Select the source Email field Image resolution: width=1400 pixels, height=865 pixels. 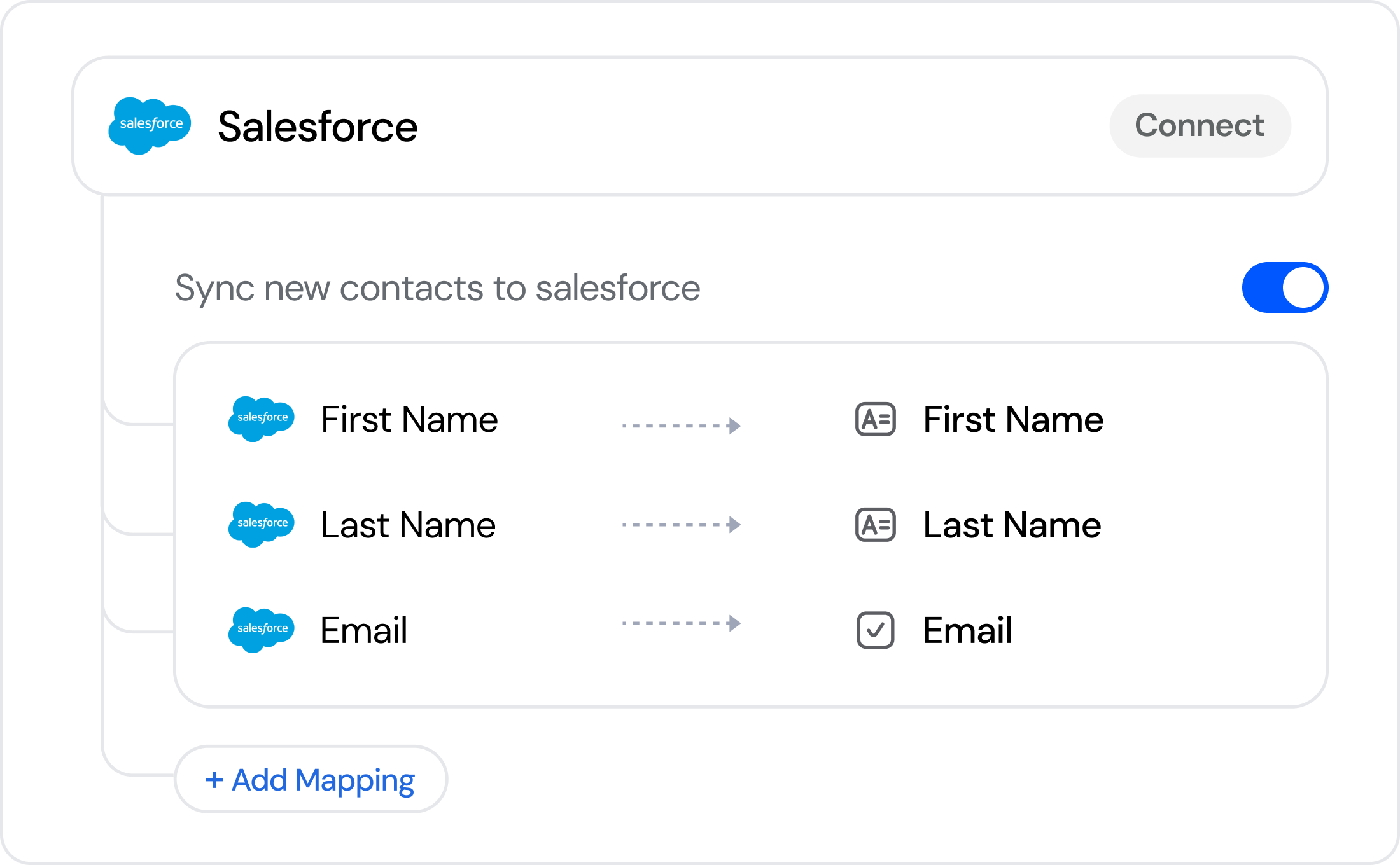coord(364,630)
